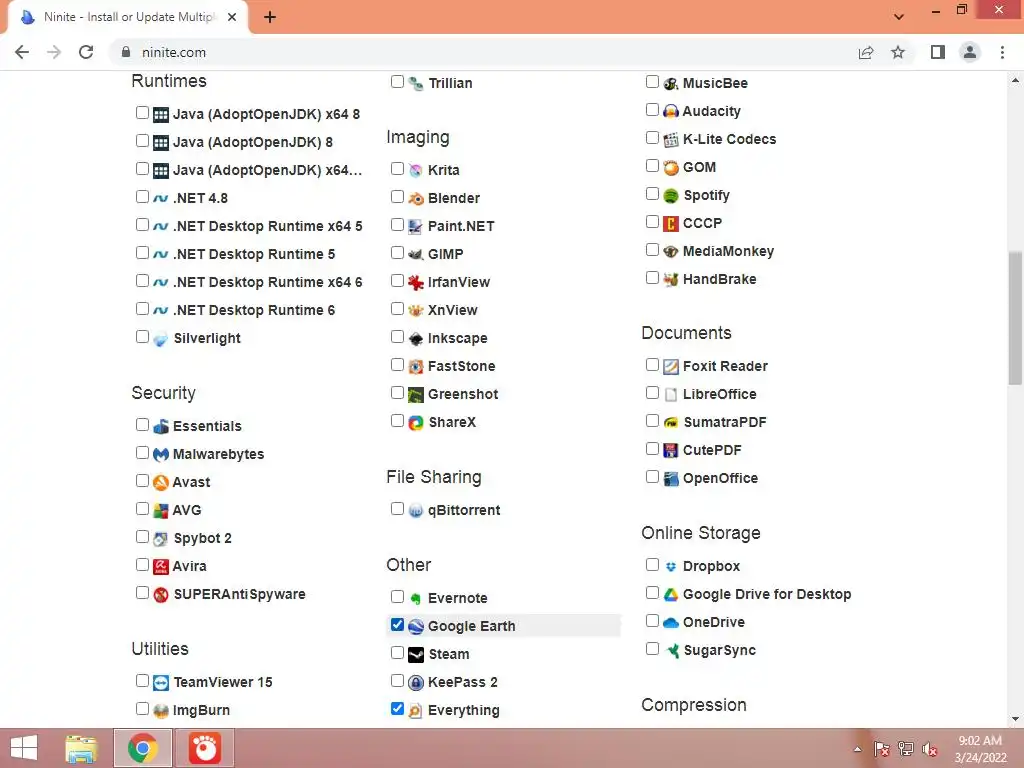Viewport: 1024px width, 768px height.
Task: Click the qBittorrent icon
Action: click(x=416, y=511)
